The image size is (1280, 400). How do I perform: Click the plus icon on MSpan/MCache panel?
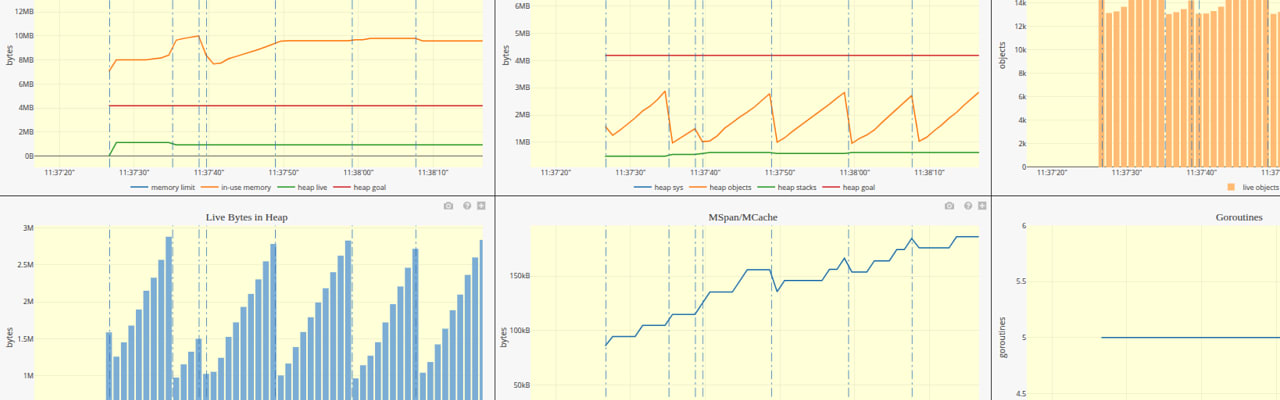[x=983, y=206]
